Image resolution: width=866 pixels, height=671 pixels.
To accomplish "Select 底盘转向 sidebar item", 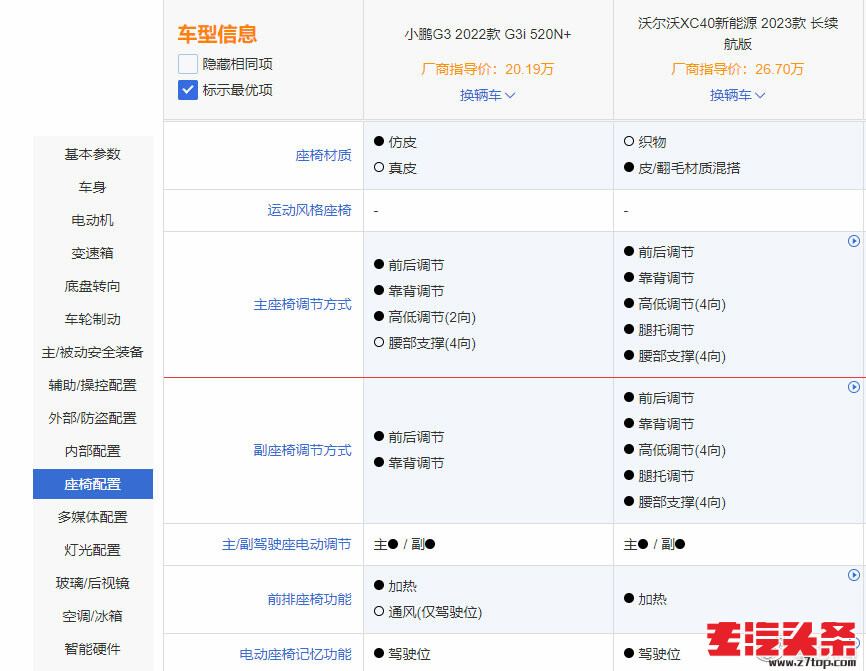I will [x=93, y=286].
